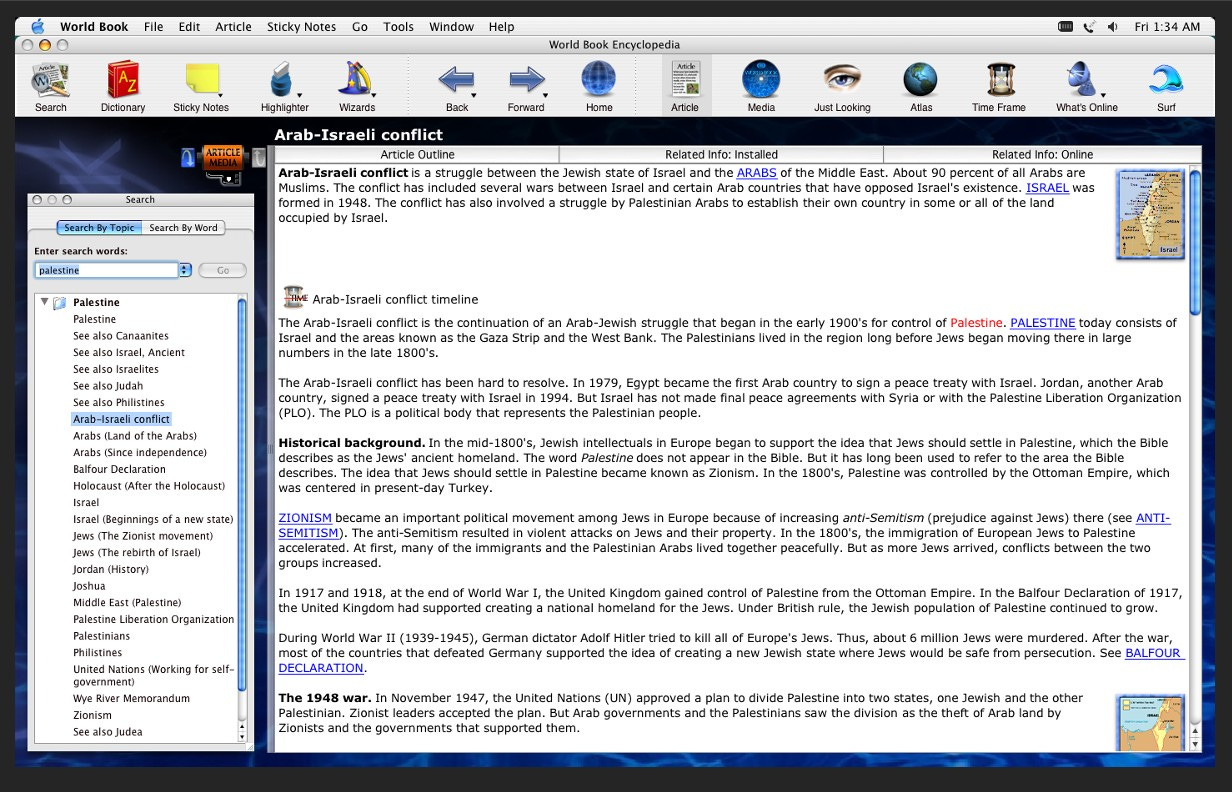Click the Go search button
The height and width of the screenshot is (792, 1232).
pos(222,270)
